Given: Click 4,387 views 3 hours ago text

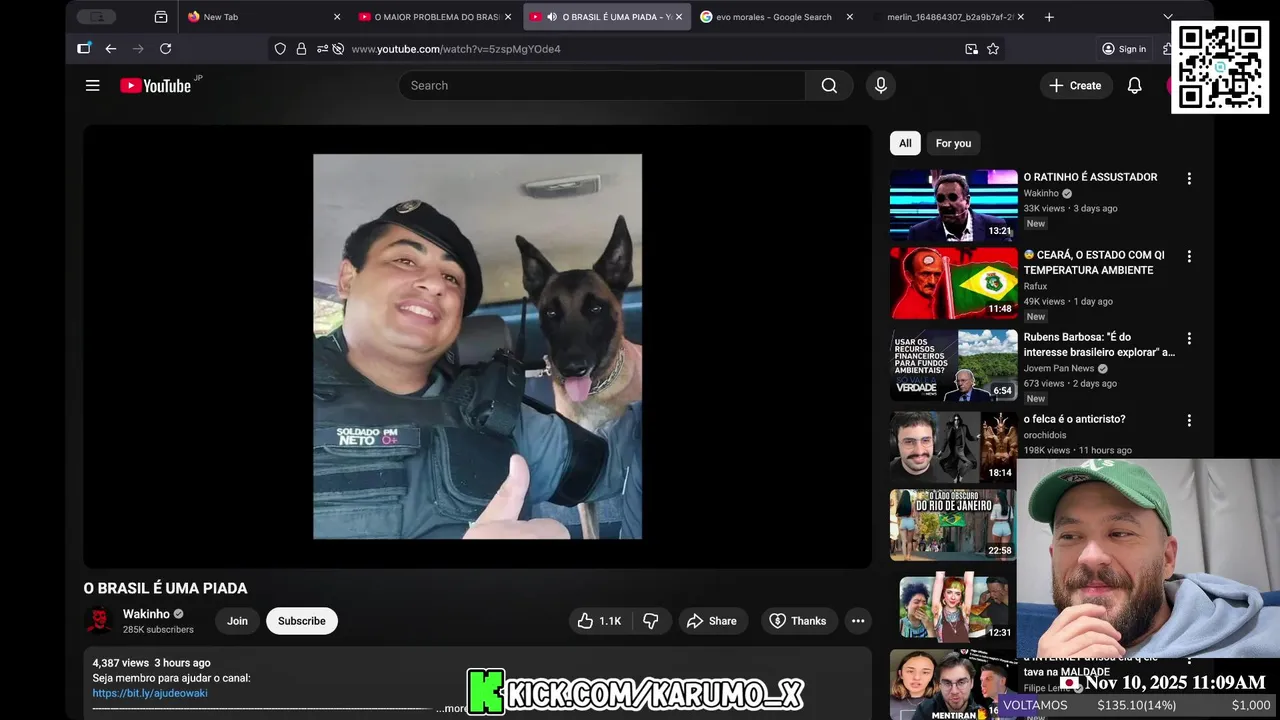Looking at the screenshot, I should click(151, 663).
